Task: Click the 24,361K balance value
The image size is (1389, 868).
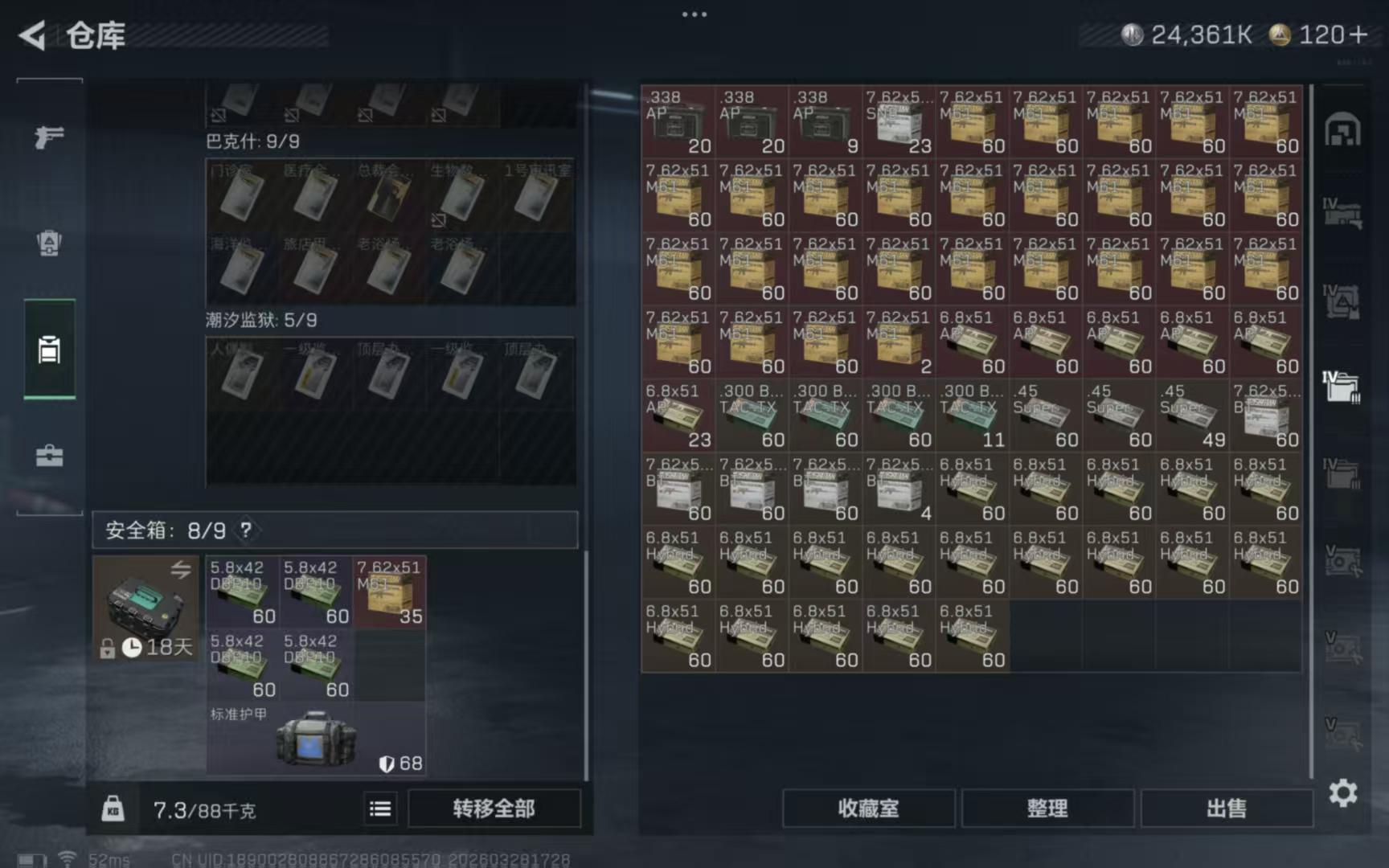Action: pos(1201,35)
